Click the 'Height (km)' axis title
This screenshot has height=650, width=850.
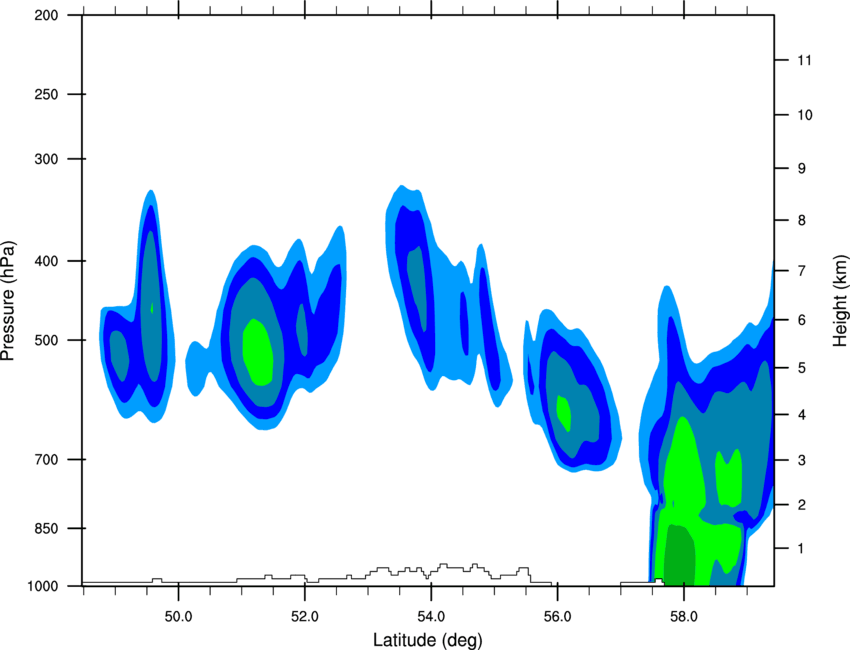tap(840, 300)
